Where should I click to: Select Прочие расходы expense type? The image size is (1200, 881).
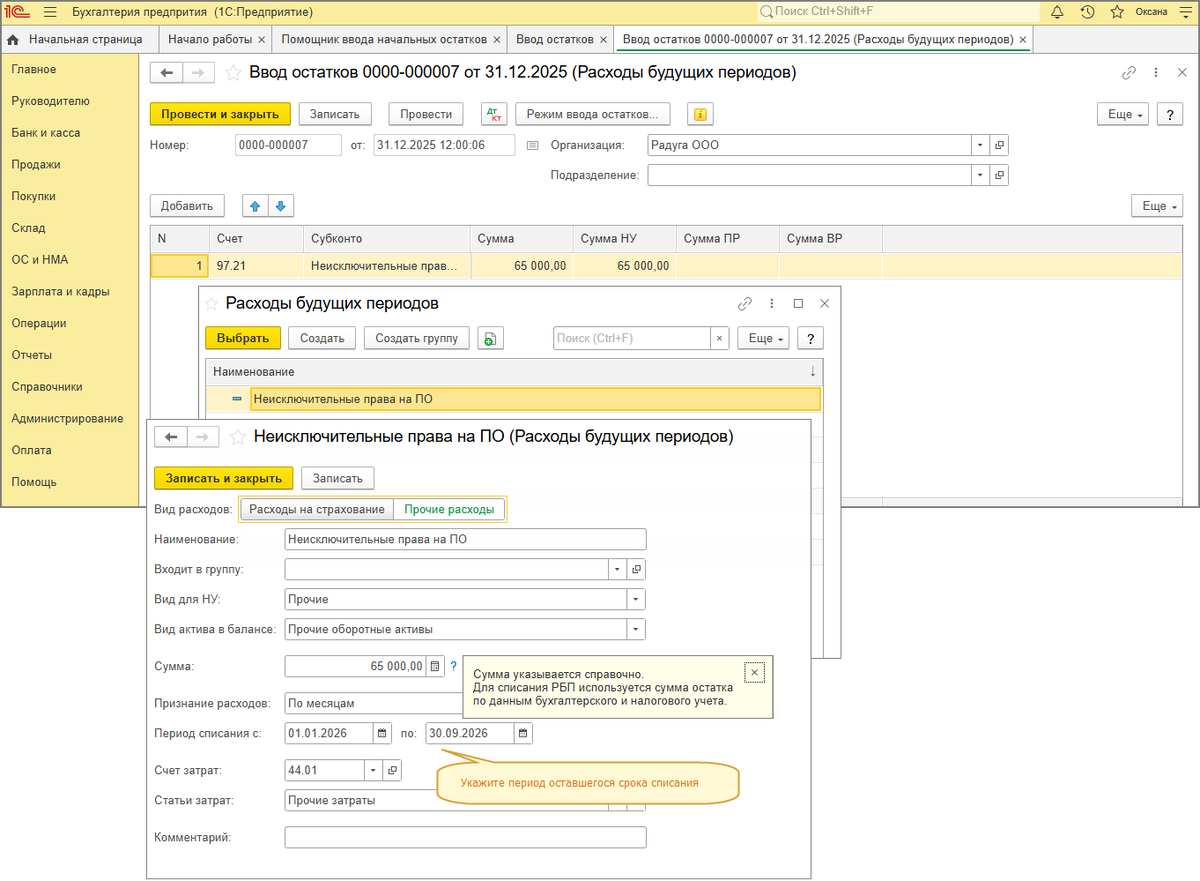[449, 509]
